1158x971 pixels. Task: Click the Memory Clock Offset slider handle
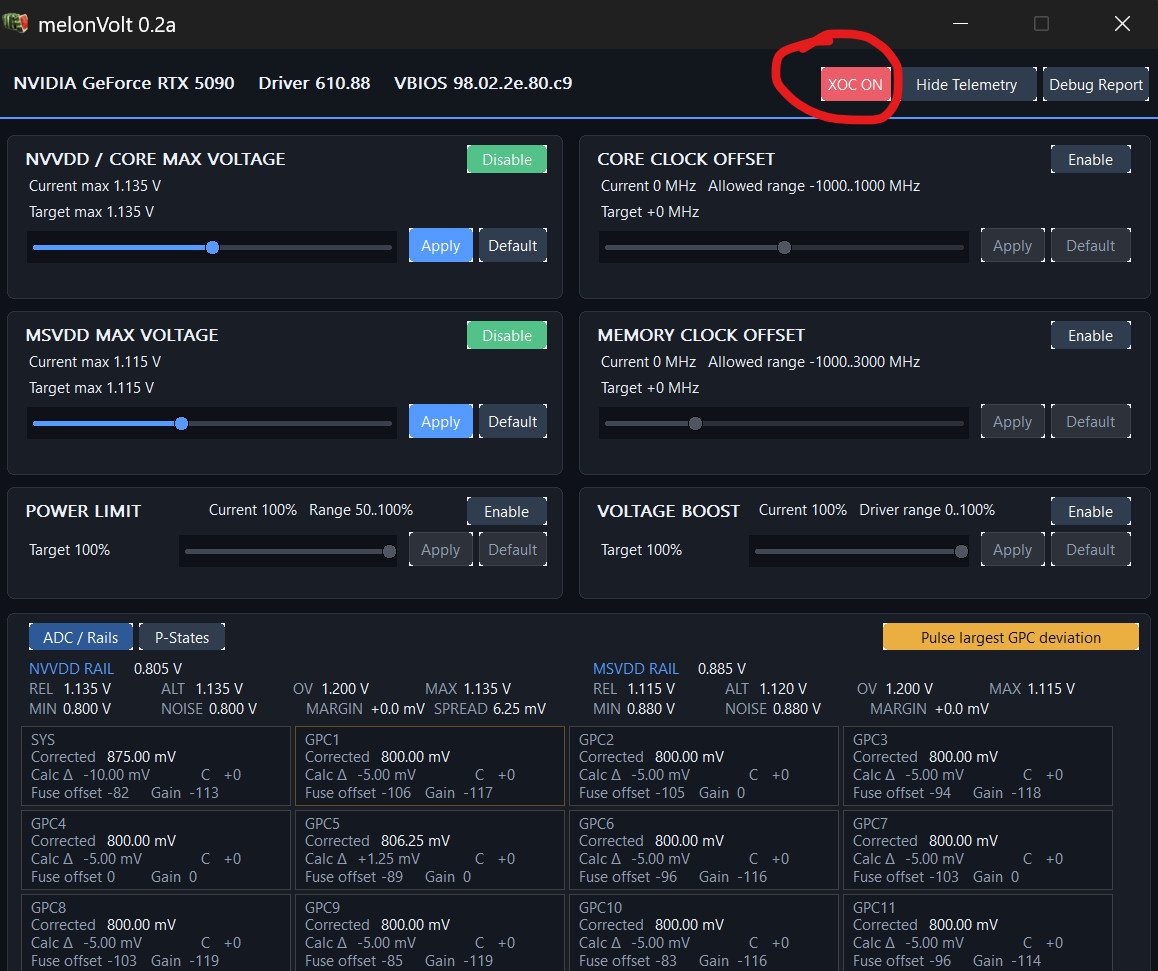(695, 423)
